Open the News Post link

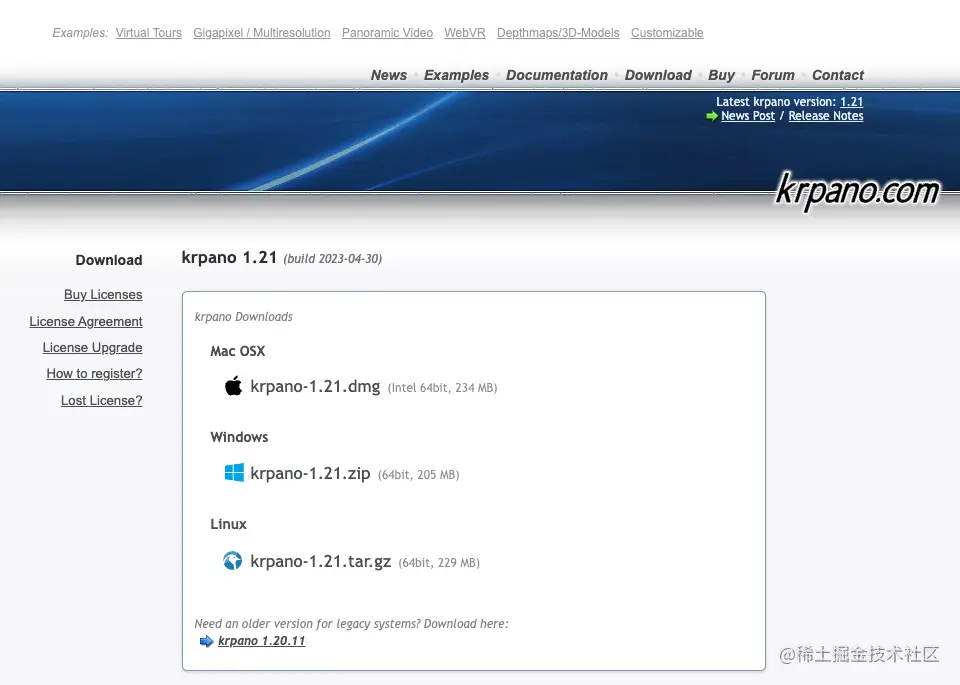click(x=748, y=116)
